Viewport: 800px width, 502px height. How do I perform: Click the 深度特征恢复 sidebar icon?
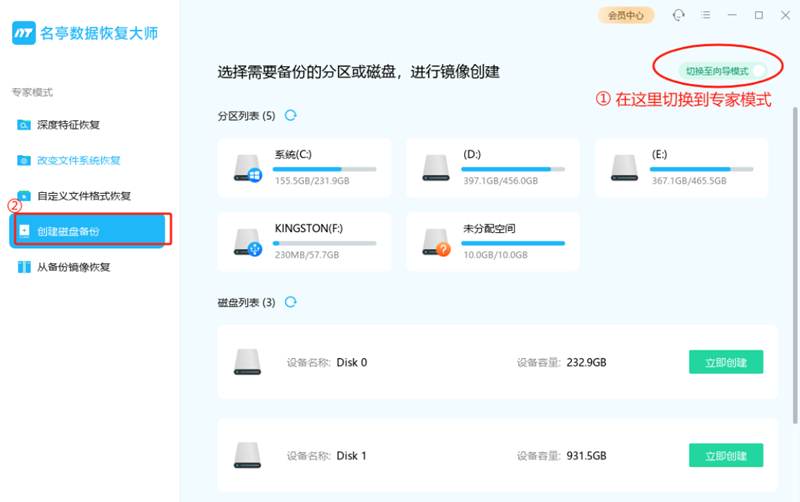coord(23,125)
